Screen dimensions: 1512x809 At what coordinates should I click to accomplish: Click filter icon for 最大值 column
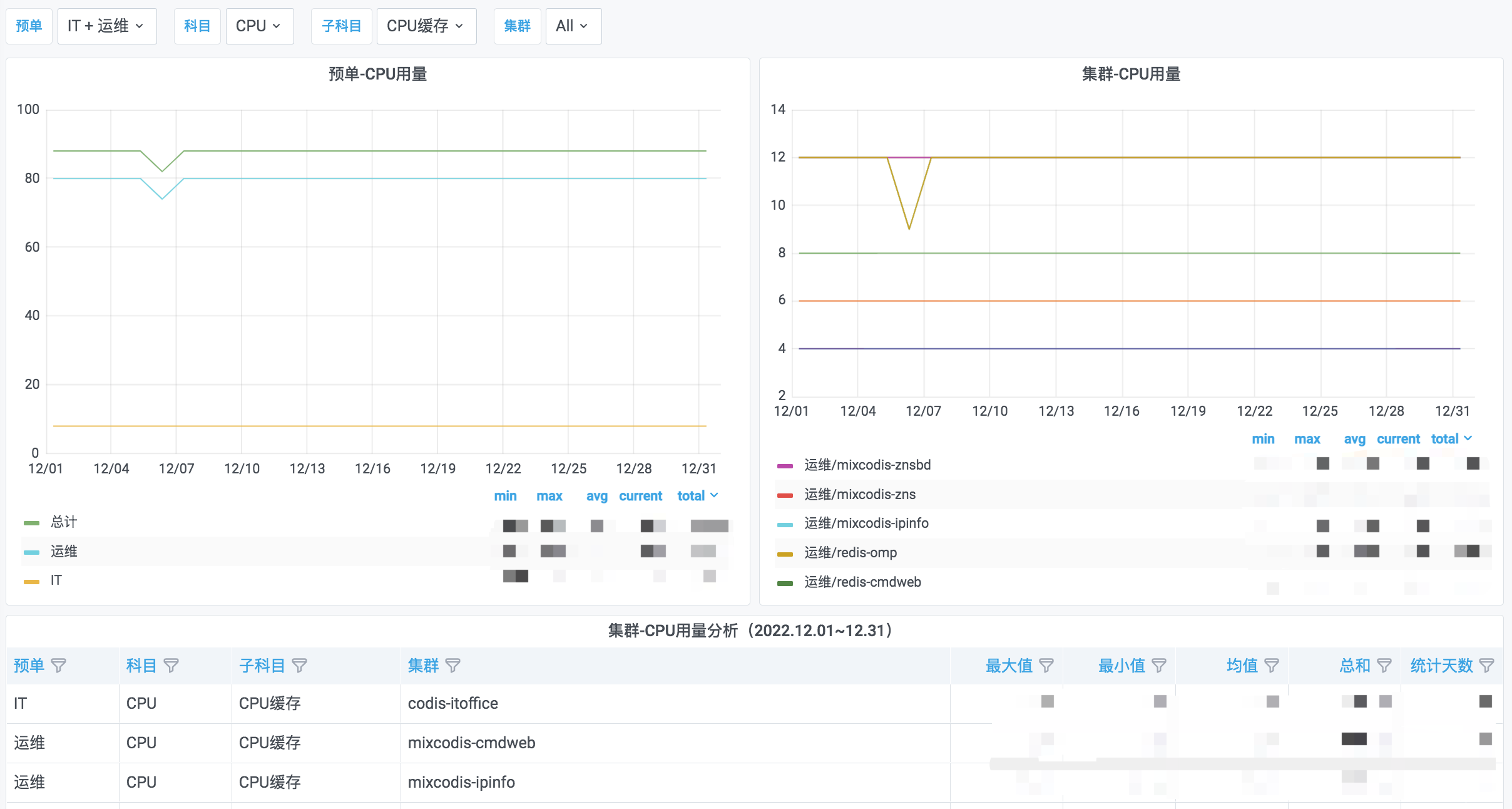tap(1046, 666)
